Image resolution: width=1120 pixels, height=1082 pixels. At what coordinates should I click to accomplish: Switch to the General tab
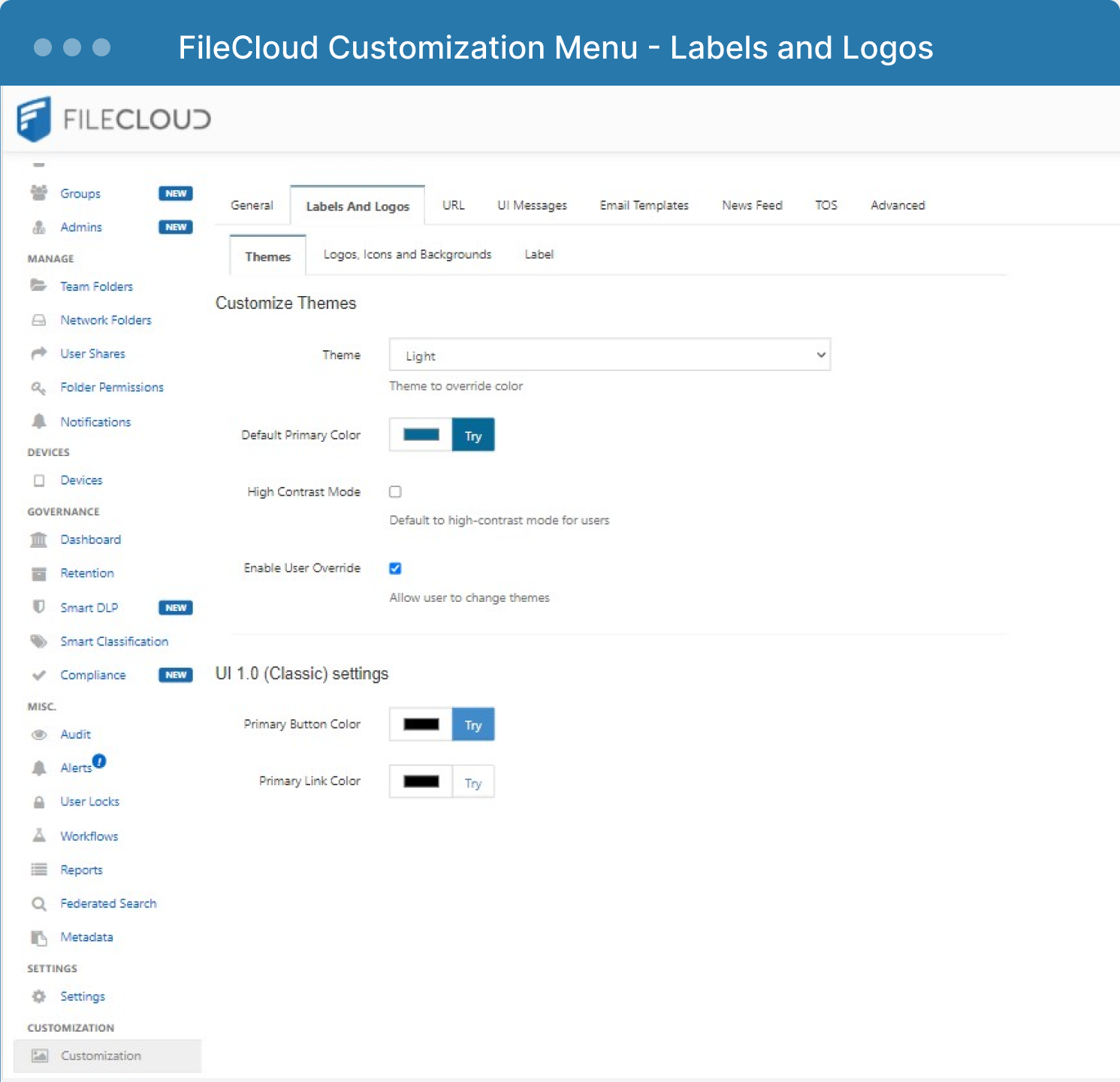(252, 205)
